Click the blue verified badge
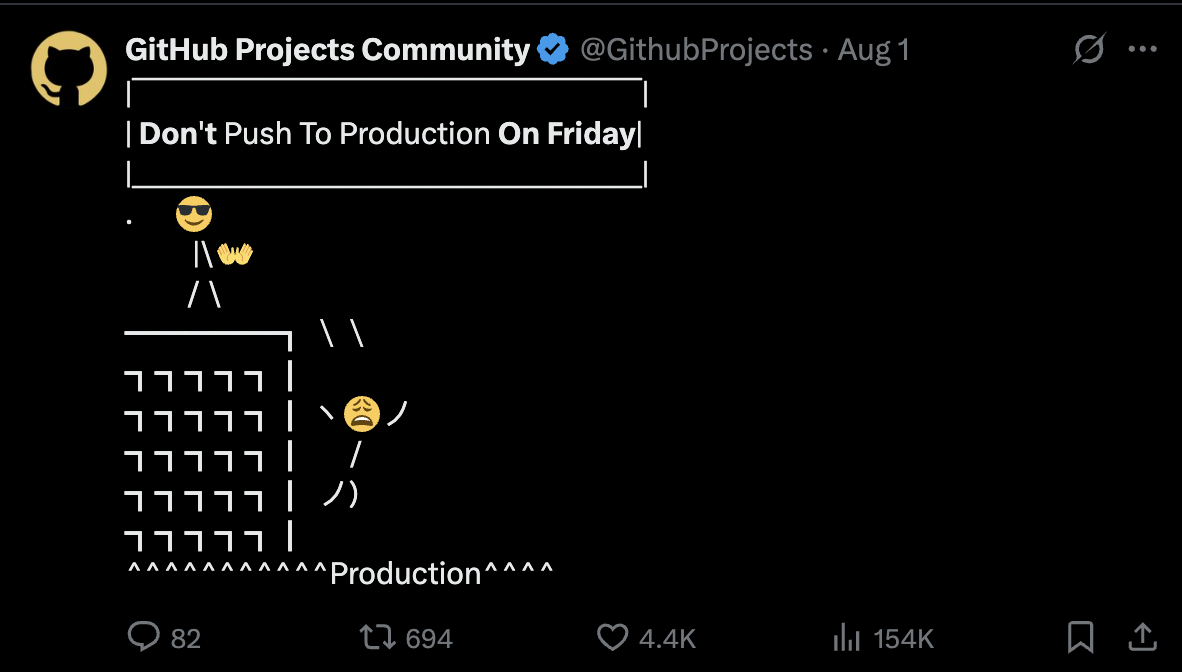 pos(553,50)
